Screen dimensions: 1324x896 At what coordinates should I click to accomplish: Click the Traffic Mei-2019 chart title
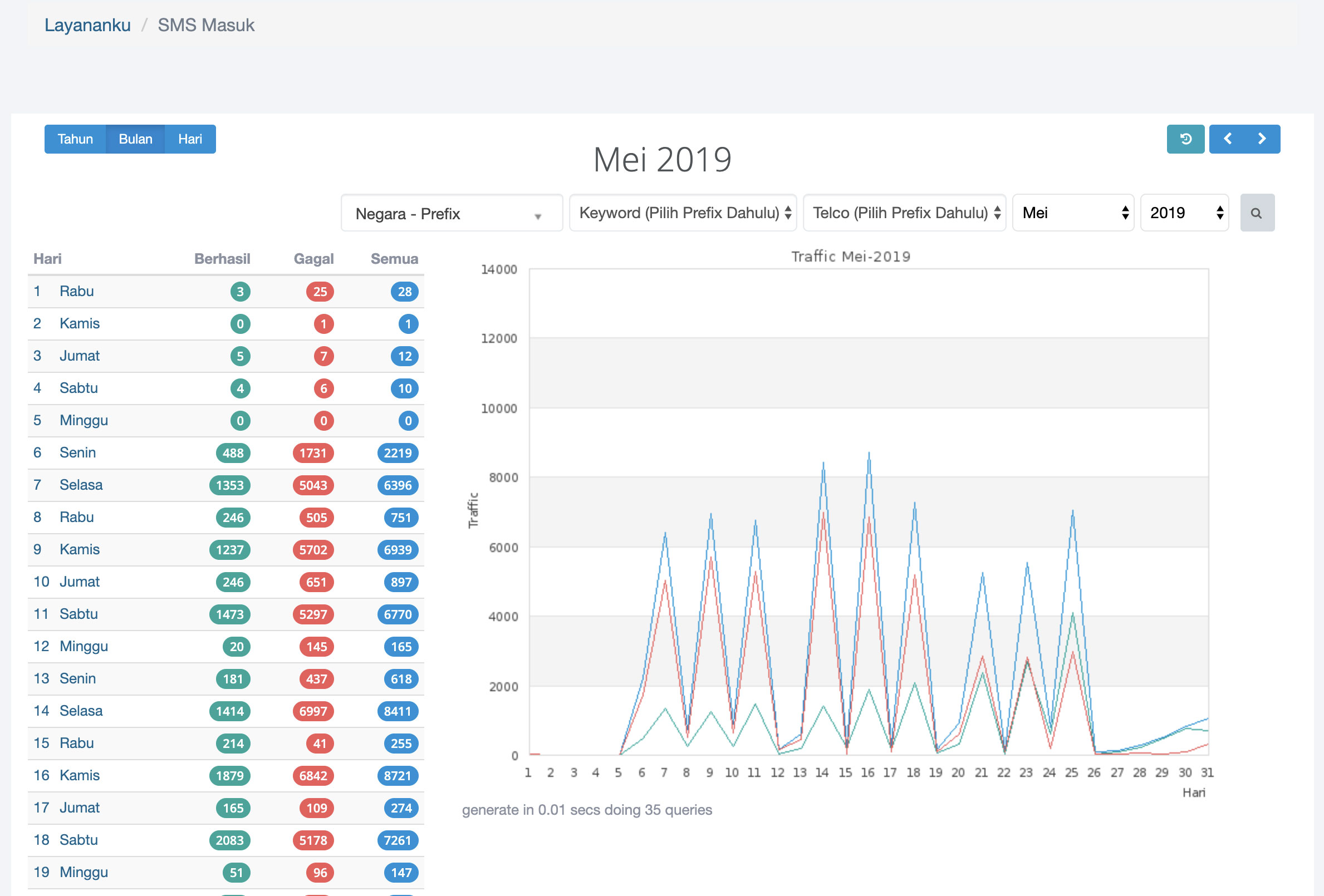coord(851,257)
